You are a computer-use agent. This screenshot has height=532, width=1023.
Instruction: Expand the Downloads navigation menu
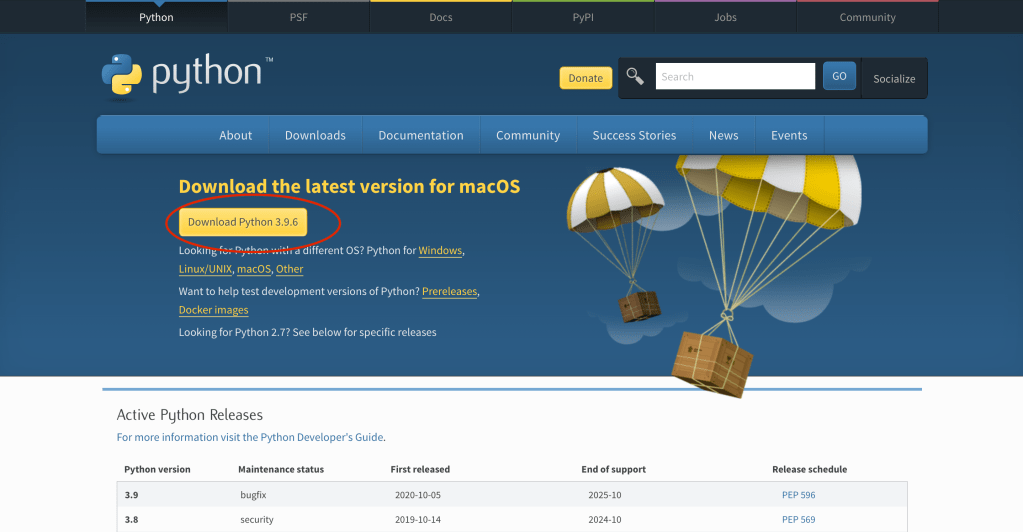coord(315,135)
